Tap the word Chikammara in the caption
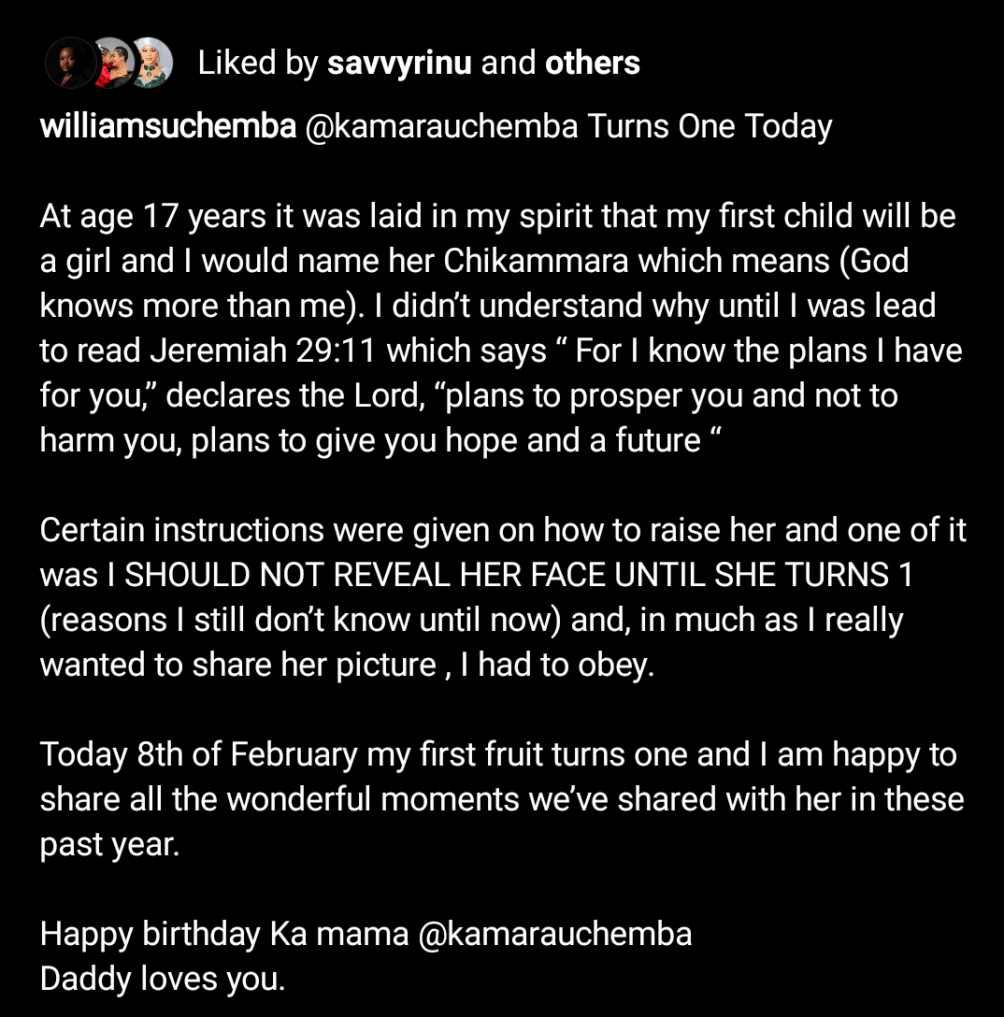This screenshot has height=1017, width=1004. tap(536, 261)
